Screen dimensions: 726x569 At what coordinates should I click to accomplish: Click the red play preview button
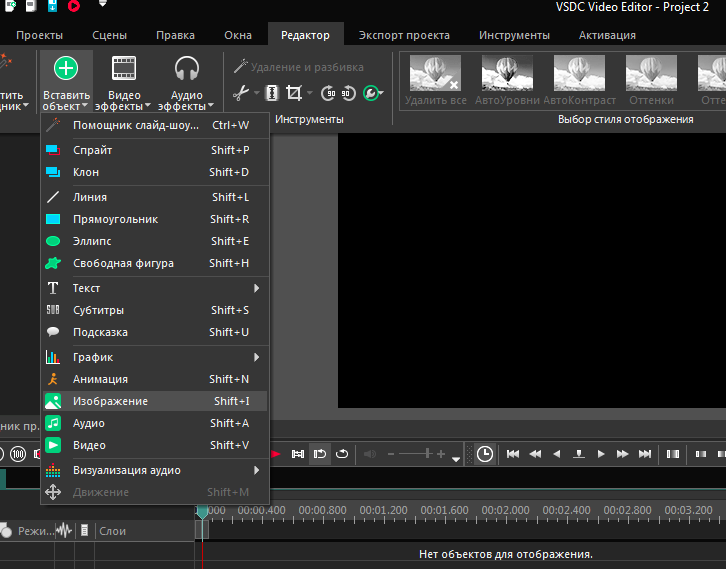275,454
